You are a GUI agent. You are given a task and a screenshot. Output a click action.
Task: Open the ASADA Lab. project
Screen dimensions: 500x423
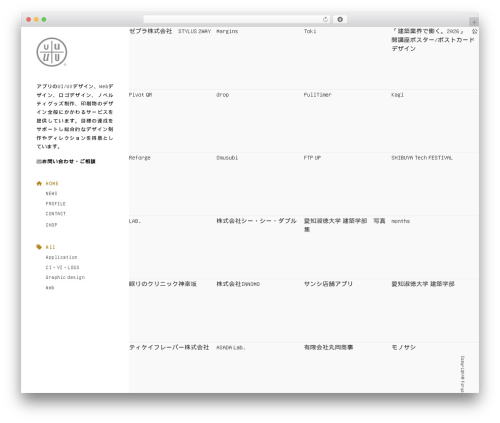click(x=231, y=347)
